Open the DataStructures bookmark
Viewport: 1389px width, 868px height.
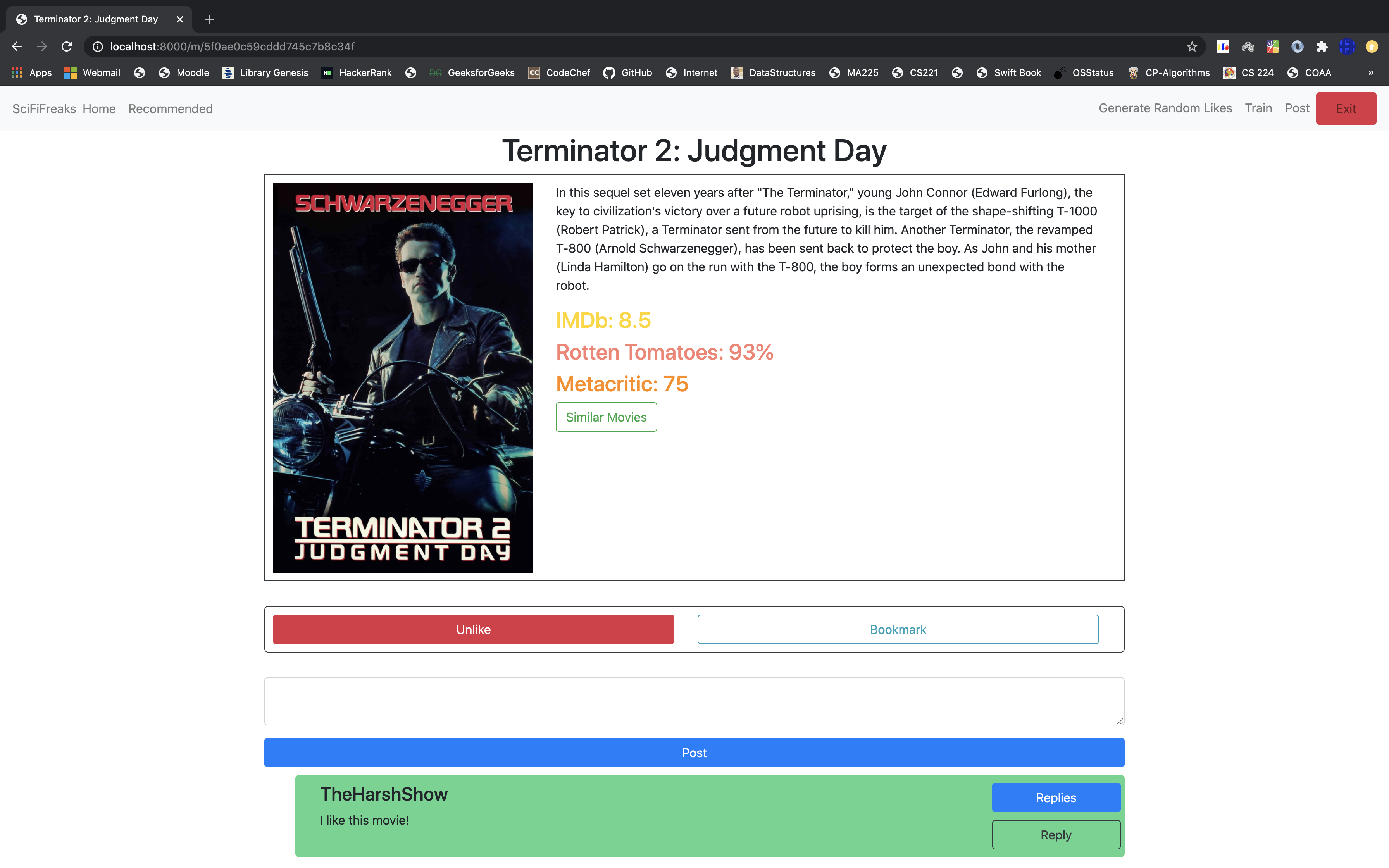[x=772, y=73]
